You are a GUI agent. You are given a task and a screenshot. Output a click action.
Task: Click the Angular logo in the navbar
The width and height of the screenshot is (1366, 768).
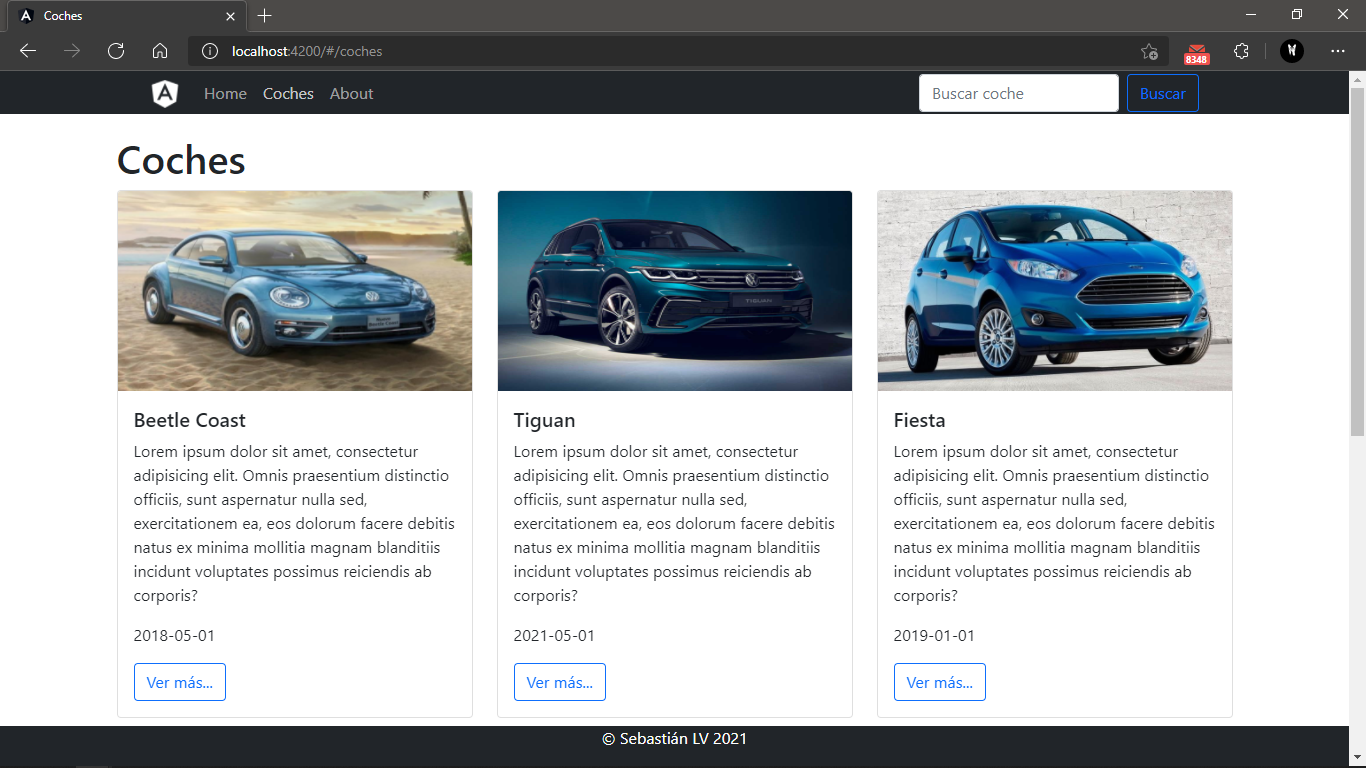[x=165, y=93]
